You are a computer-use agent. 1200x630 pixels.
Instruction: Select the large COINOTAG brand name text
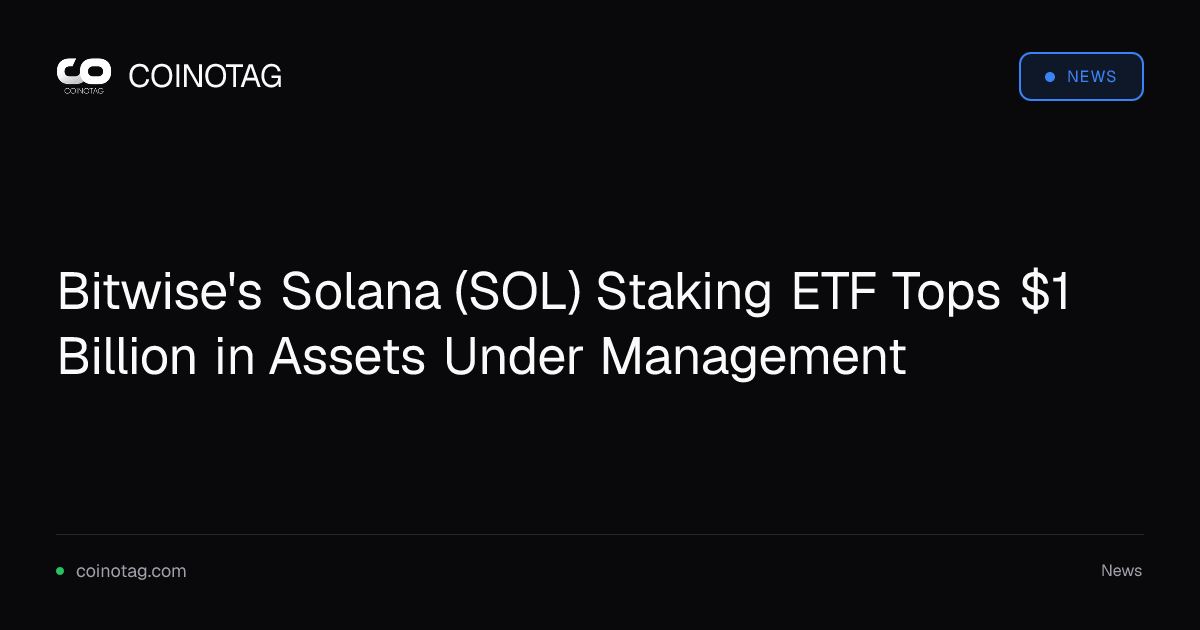click(205, 76)
